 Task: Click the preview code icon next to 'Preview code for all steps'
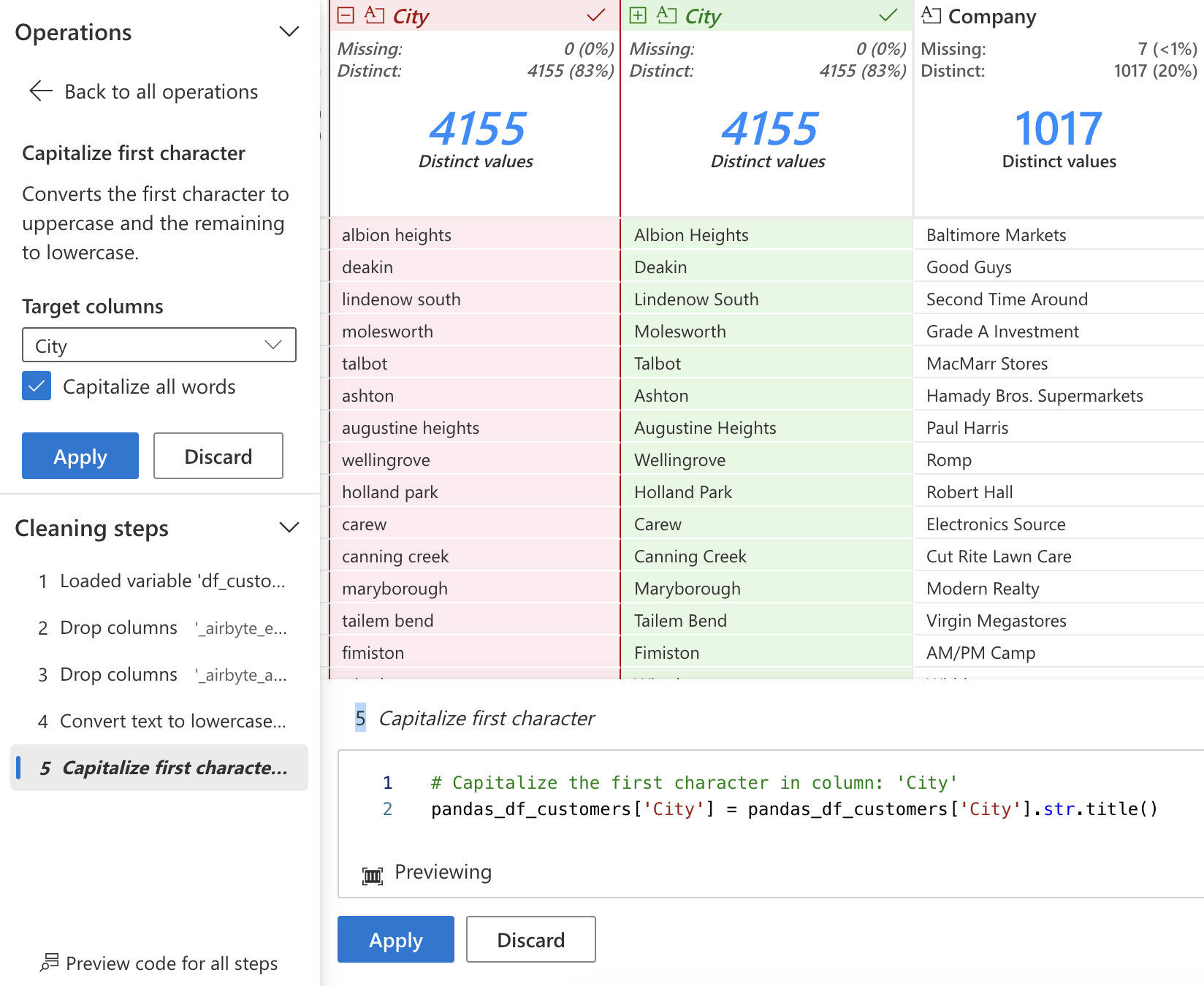pyautogui.click(x=49, y=963)
